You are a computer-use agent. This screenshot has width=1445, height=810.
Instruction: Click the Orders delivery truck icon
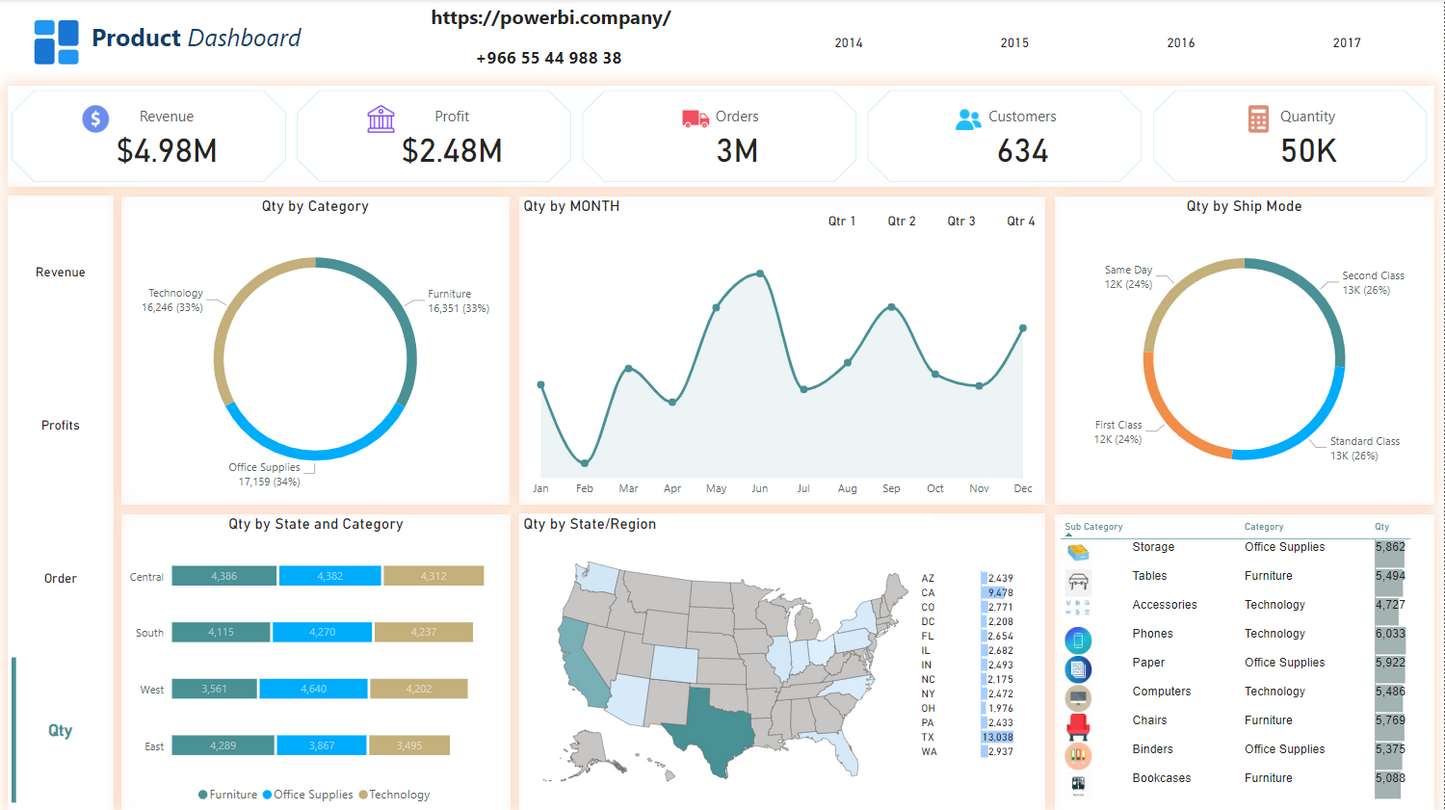pyautogui.click(x=695, y=119)
